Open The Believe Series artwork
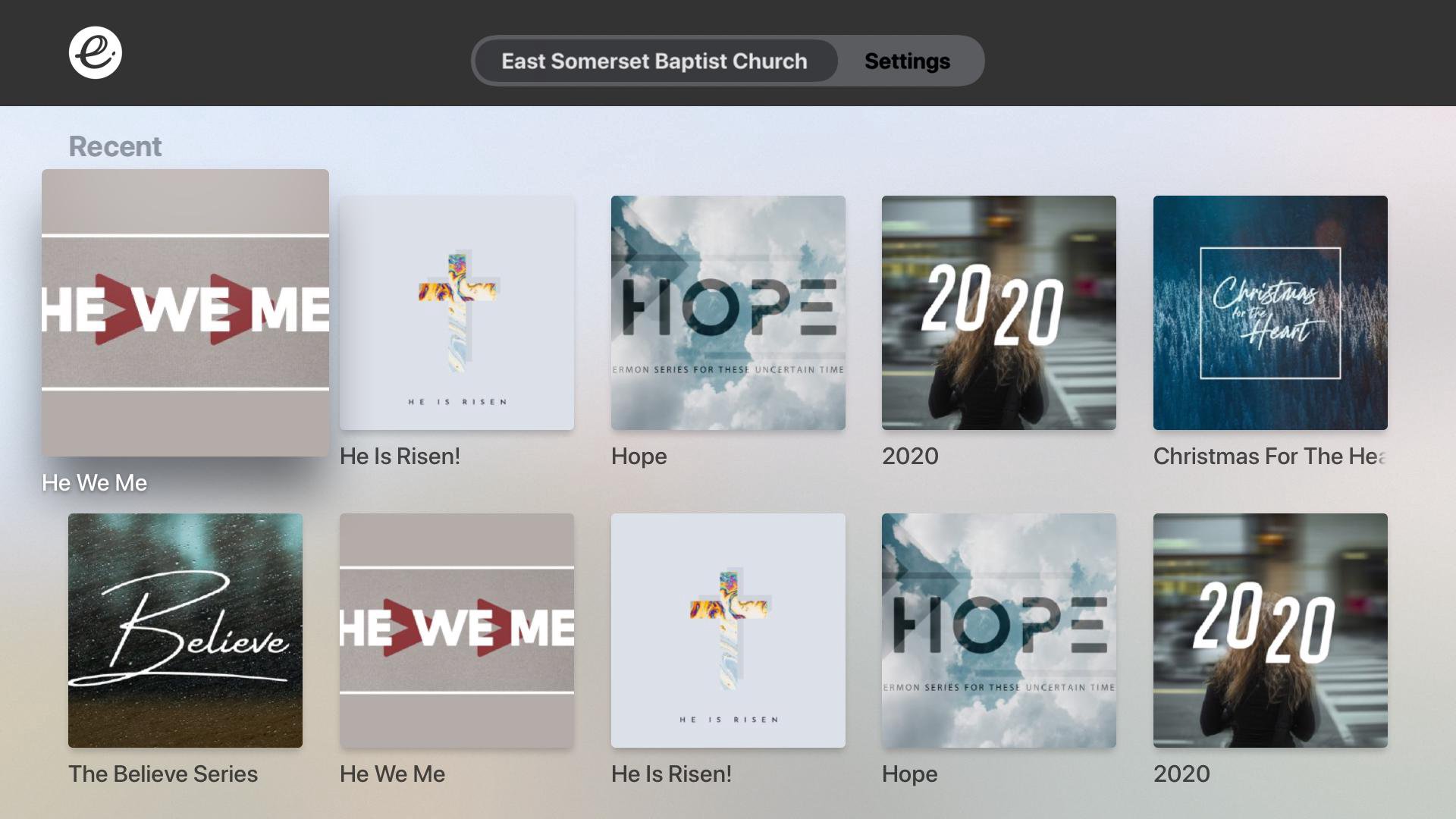1456x819 pixels. click(185, 630)
